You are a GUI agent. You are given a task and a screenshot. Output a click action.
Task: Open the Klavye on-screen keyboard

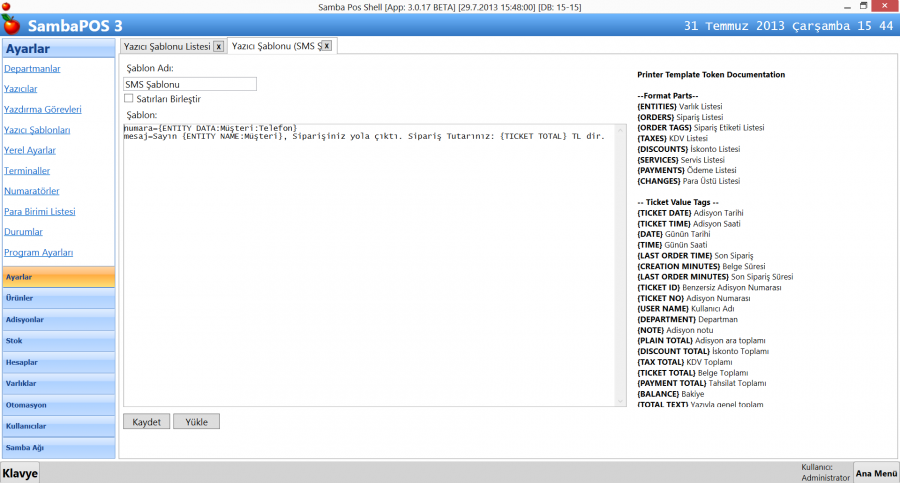click(20, 472)
